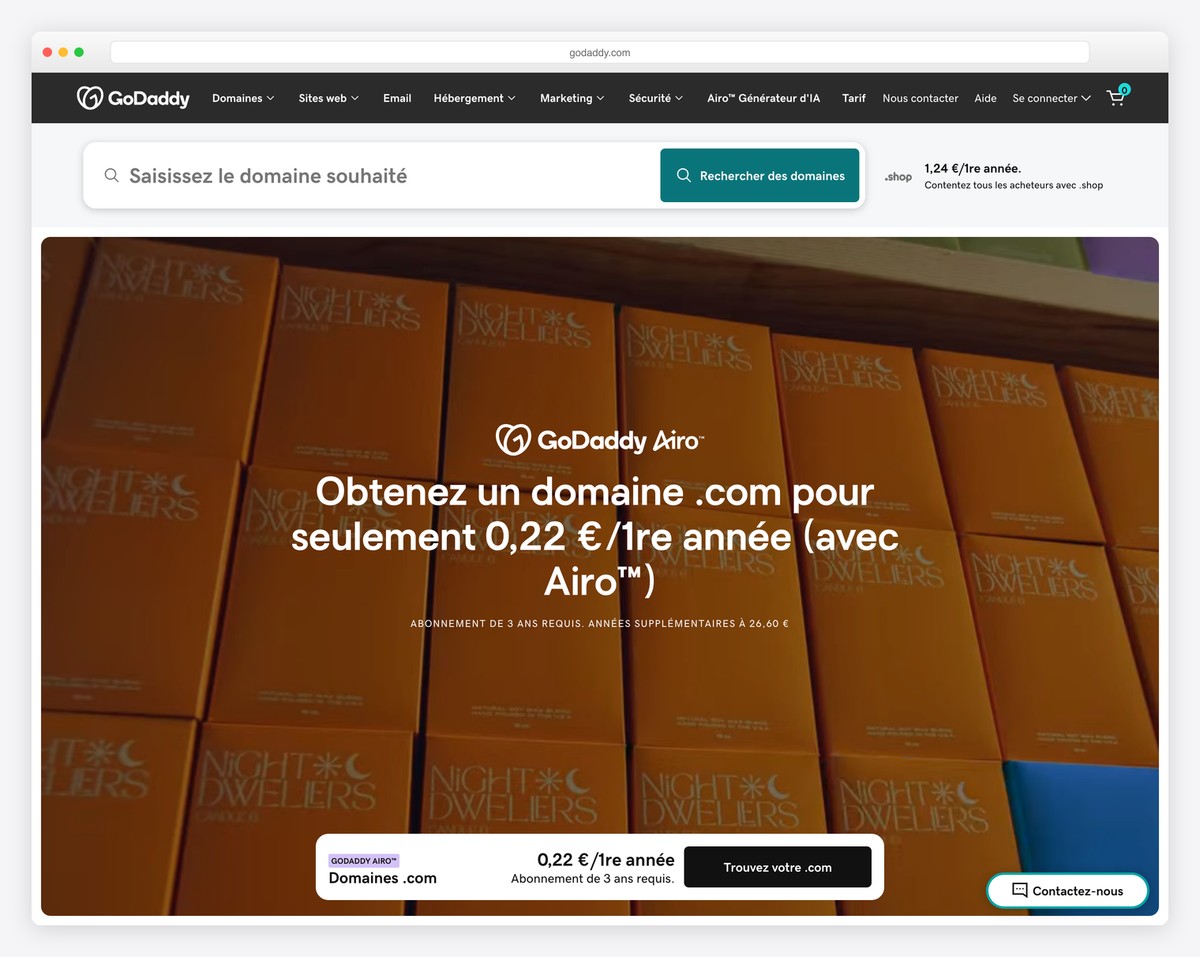Viewport: 1200px width, 957px height.
Task: Click the magnifier icon in the search bar
Action: pos(111,175)
